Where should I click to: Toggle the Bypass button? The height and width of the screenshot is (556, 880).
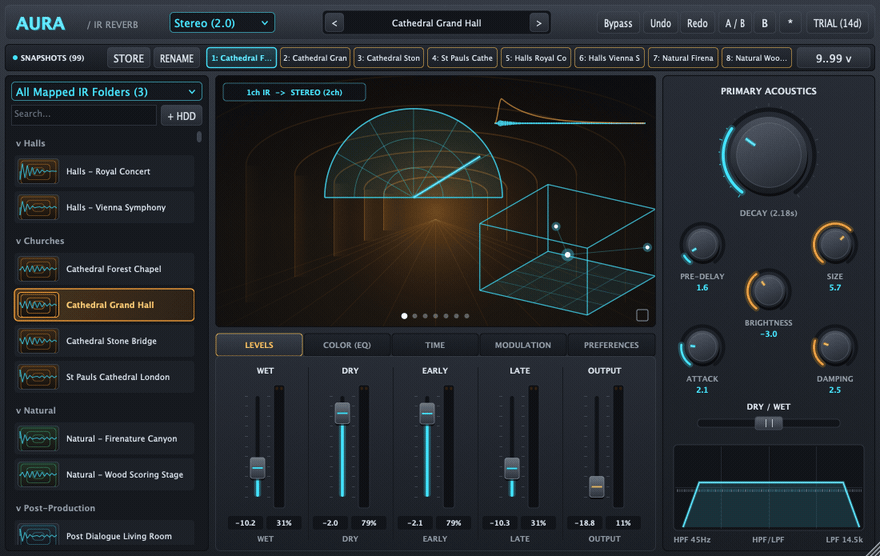tap(618, 24)
